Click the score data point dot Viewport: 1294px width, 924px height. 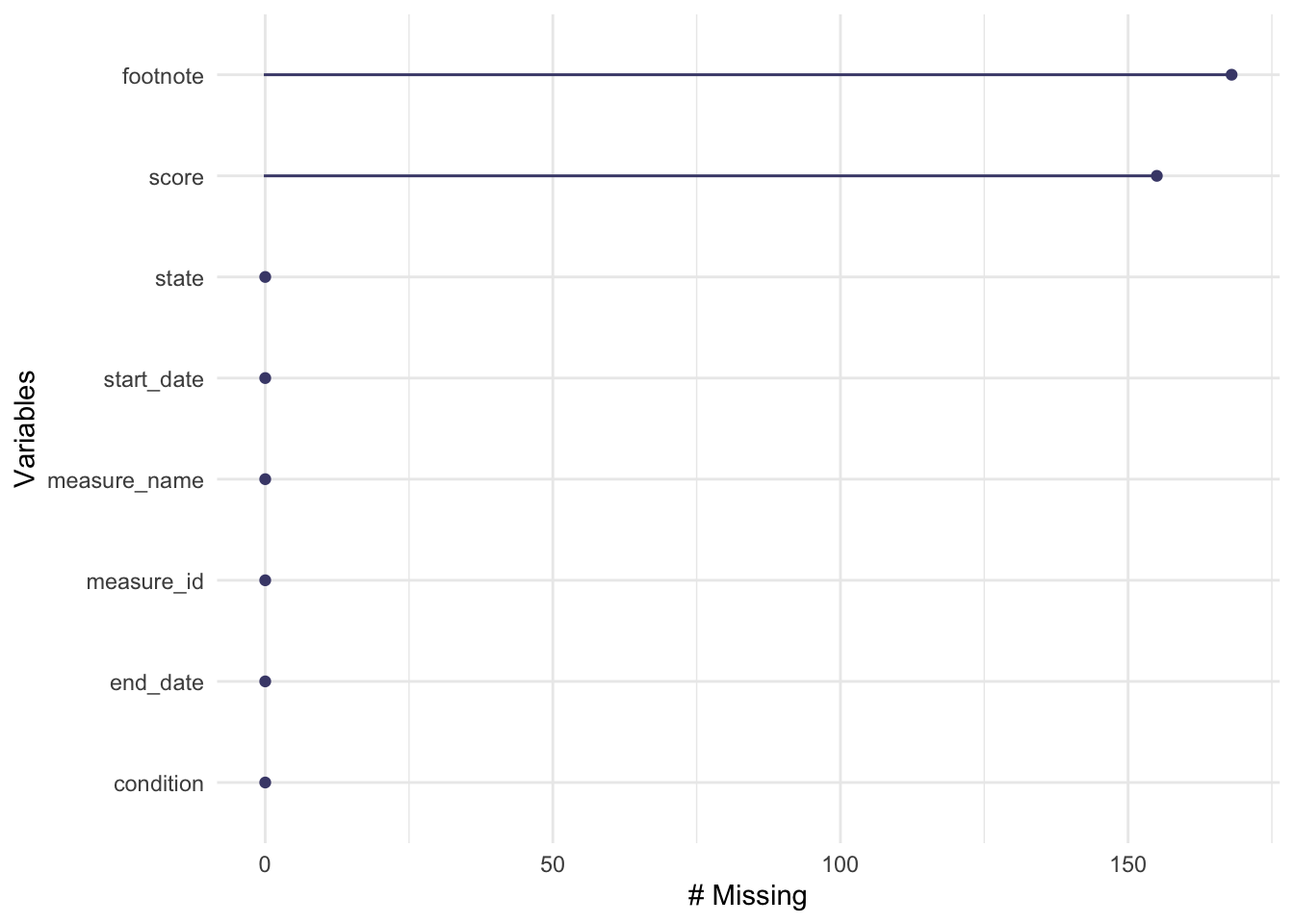click(x=1156, y=176)
